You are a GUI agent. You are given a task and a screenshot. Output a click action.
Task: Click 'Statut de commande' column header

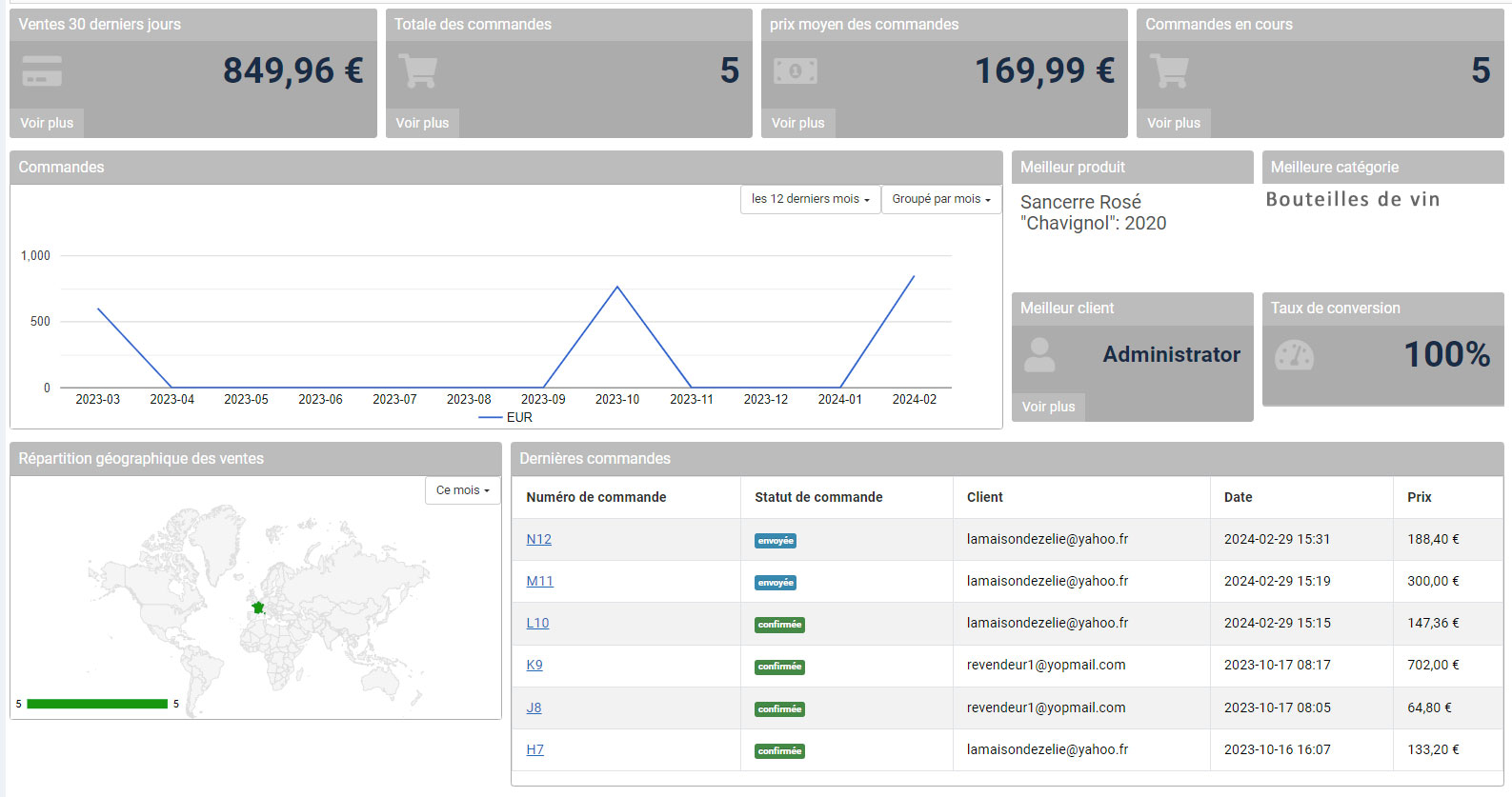coord(818,497)
